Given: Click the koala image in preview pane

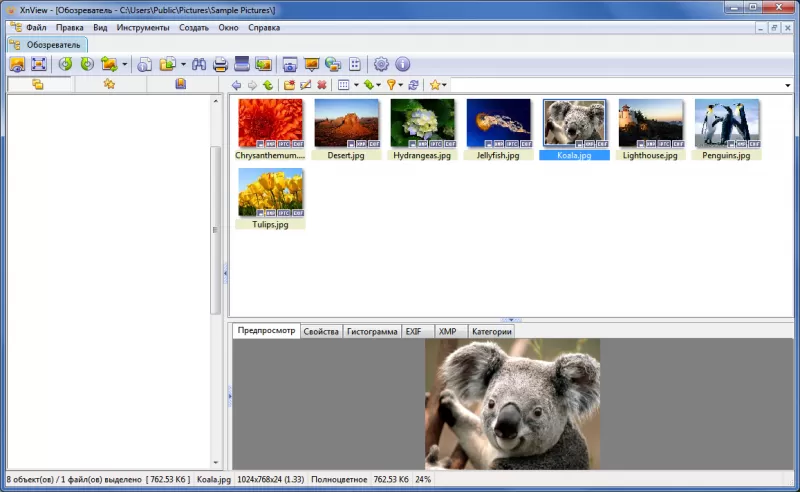Looking at the screenshot, I should 512,404.
